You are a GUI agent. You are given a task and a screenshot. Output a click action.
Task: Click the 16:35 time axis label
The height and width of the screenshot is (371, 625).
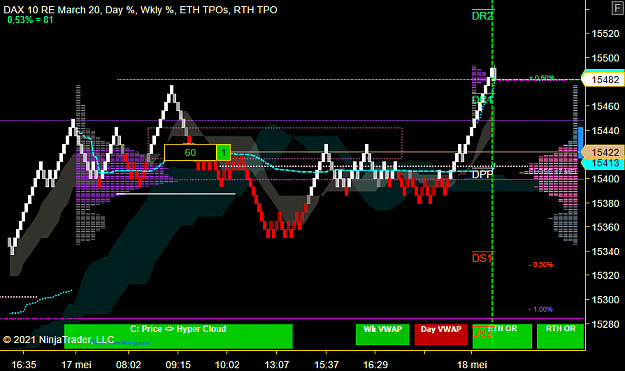tap(24, 365)
